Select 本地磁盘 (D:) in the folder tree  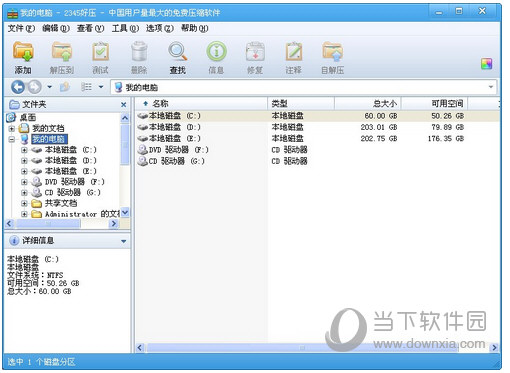click(71, 161)
